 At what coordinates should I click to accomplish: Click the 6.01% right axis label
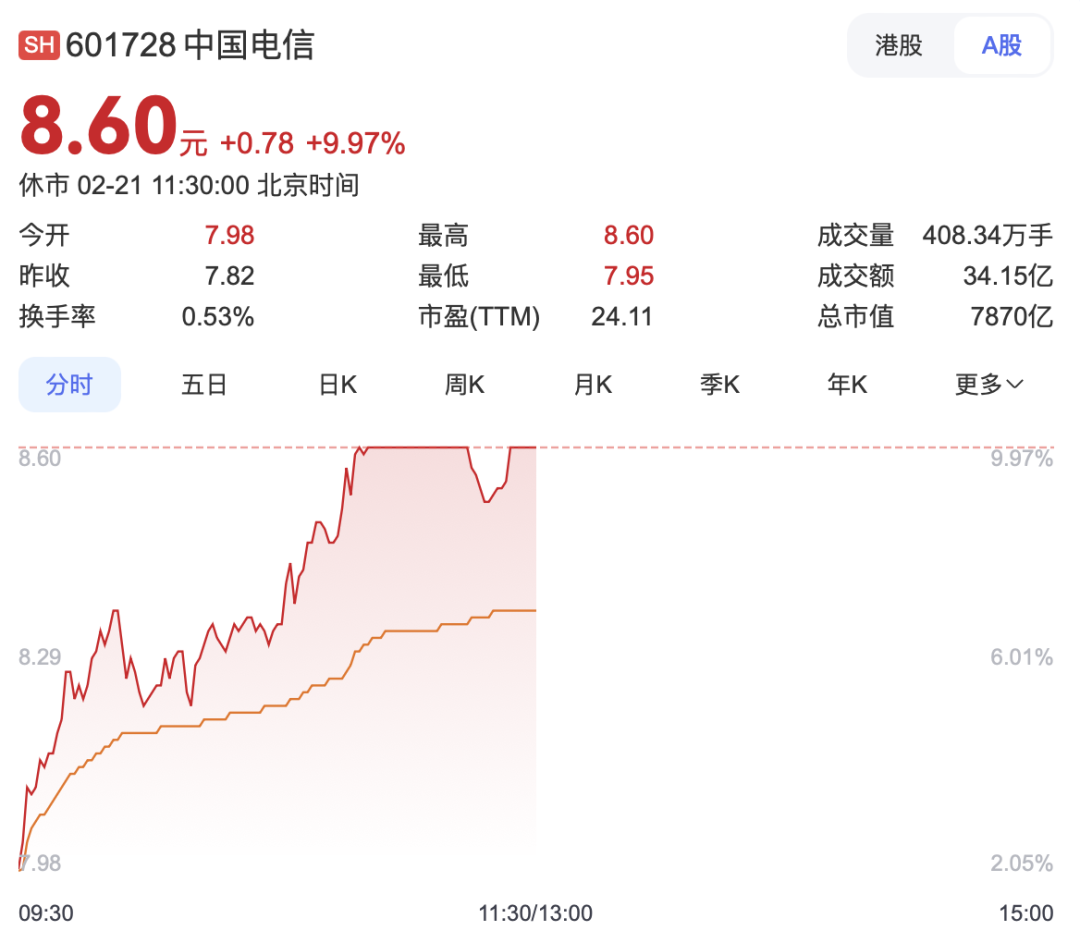(x=1021, y=657)
